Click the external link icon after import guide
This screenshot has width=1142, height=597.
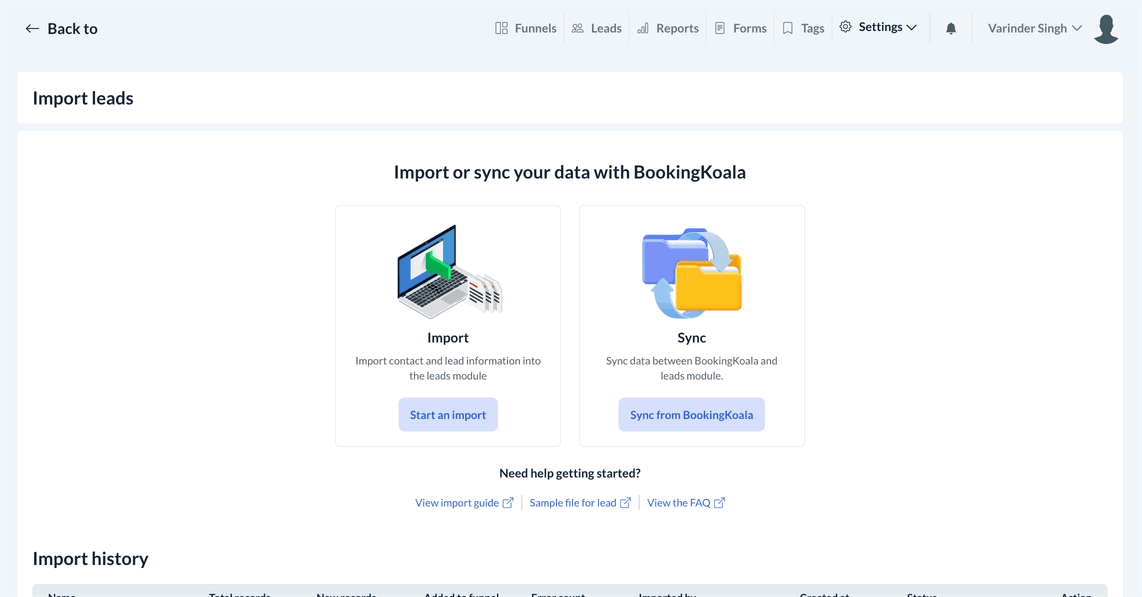tap(508, 503)
